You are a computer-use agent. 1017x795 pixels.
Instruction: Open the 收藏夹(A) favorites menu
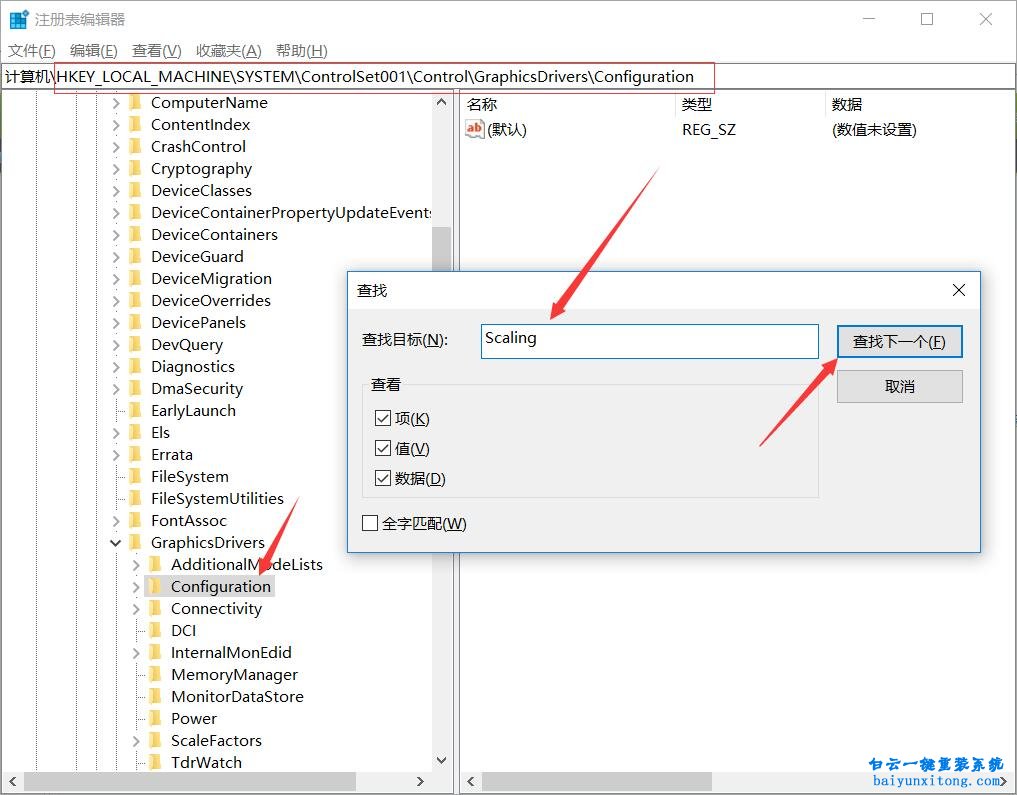tap(228, 51)
